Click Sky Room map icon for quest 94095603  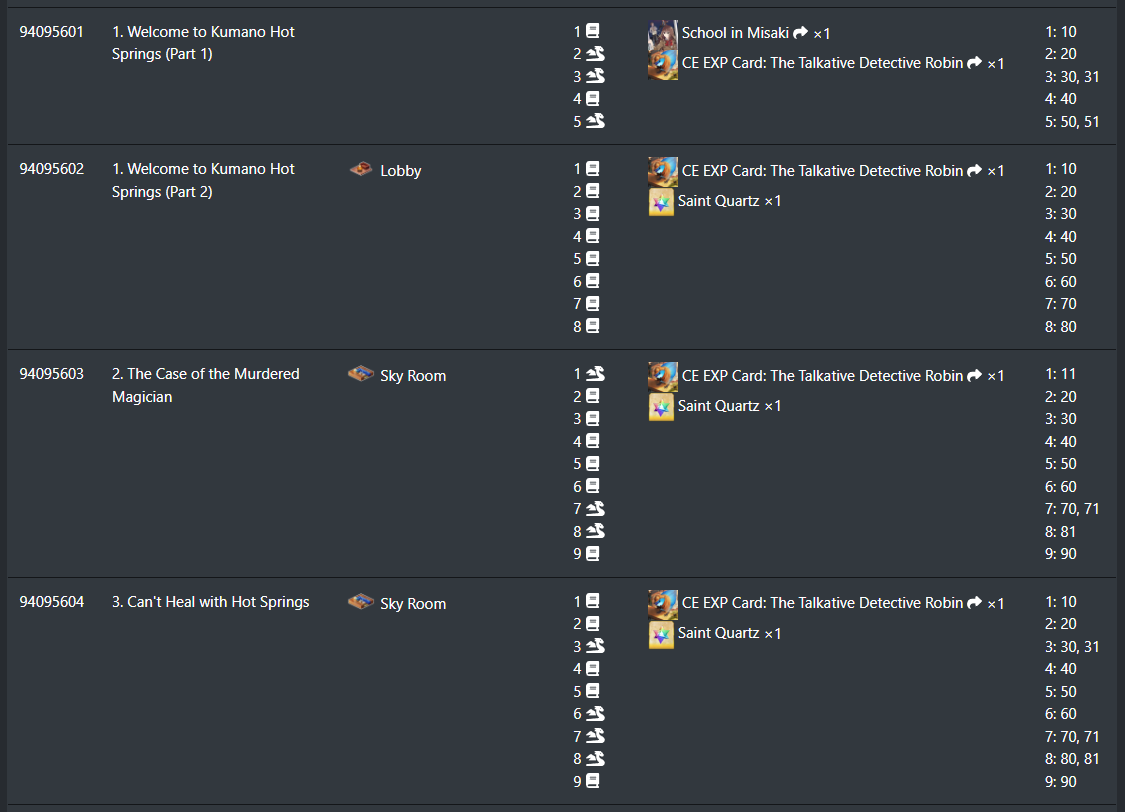point(361,374)
